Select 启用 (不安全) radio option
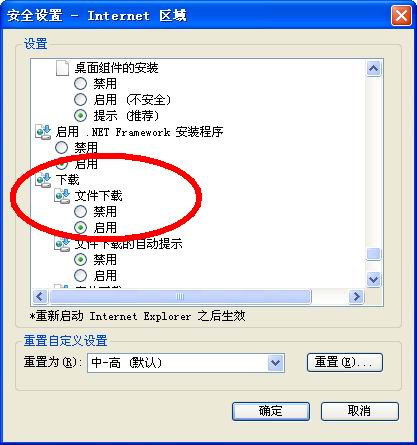Screen dimensions: 417x445 [80, 100]
